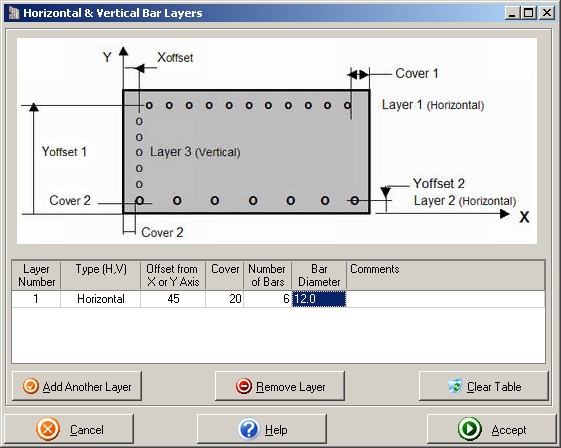Screen dimensions: 561x448
Task: Maximize the Horizontal & Vertical Bar Layers window
Action: (x=529, y=13)
